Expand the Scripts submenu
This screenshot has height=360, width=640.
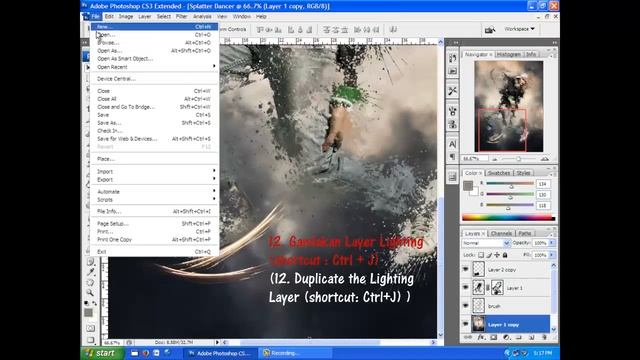click(x=155, y=200)
